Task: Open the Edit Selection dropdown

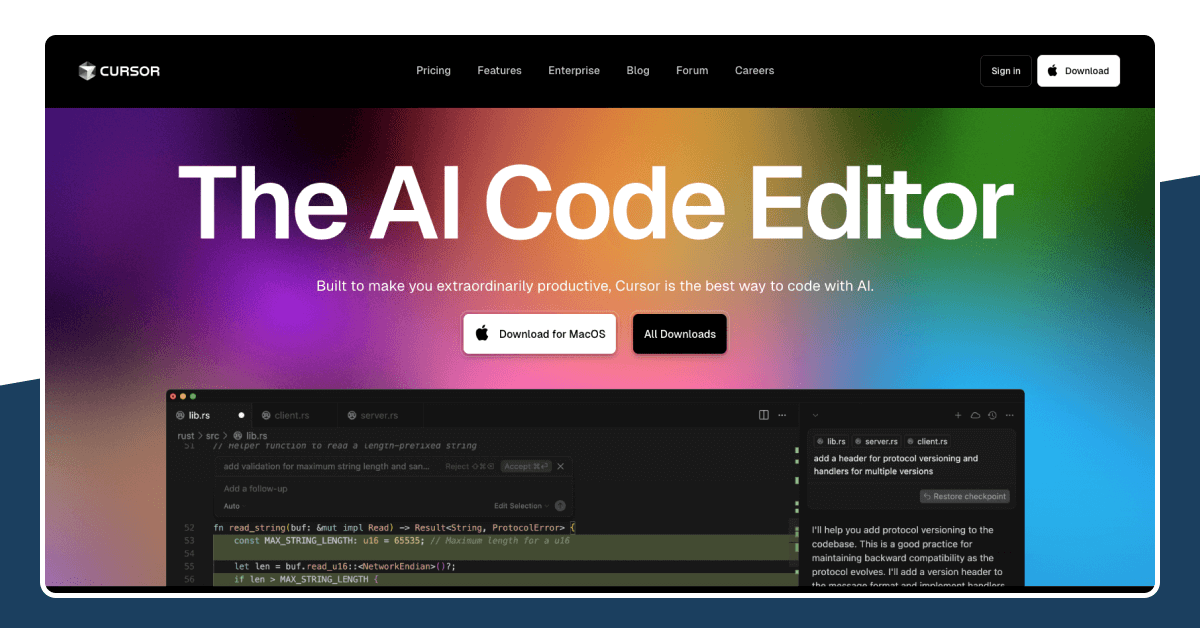Action: 521,506
